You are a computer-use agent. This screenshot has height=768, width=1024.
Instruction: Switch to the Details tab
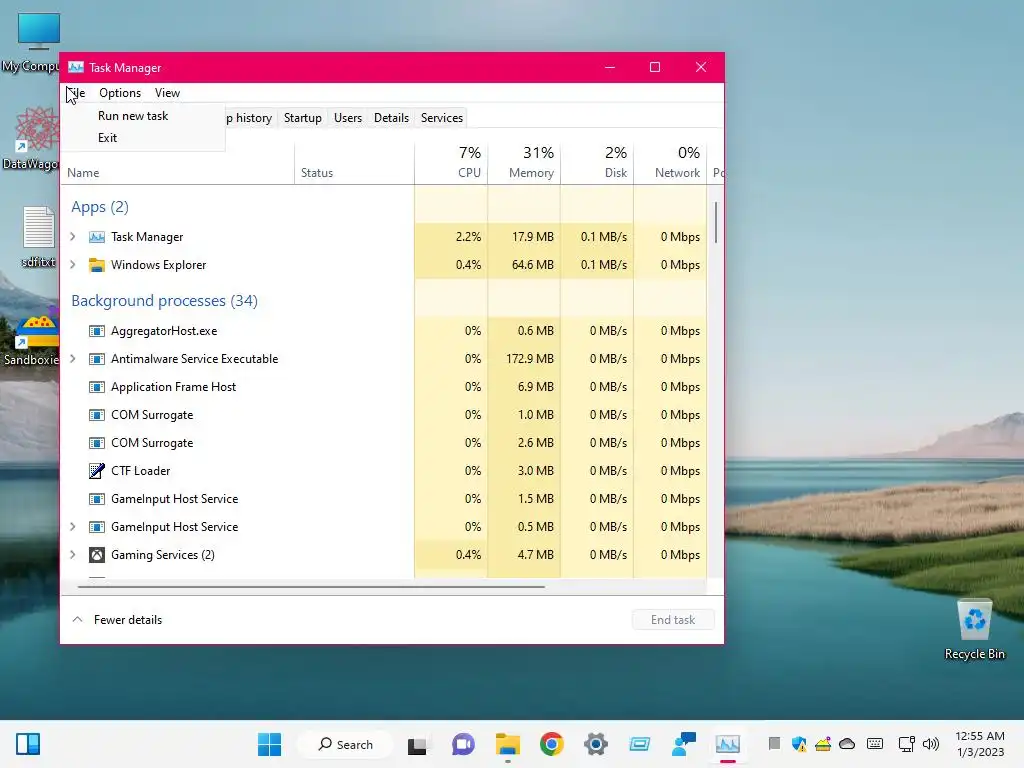pos(391,118)
